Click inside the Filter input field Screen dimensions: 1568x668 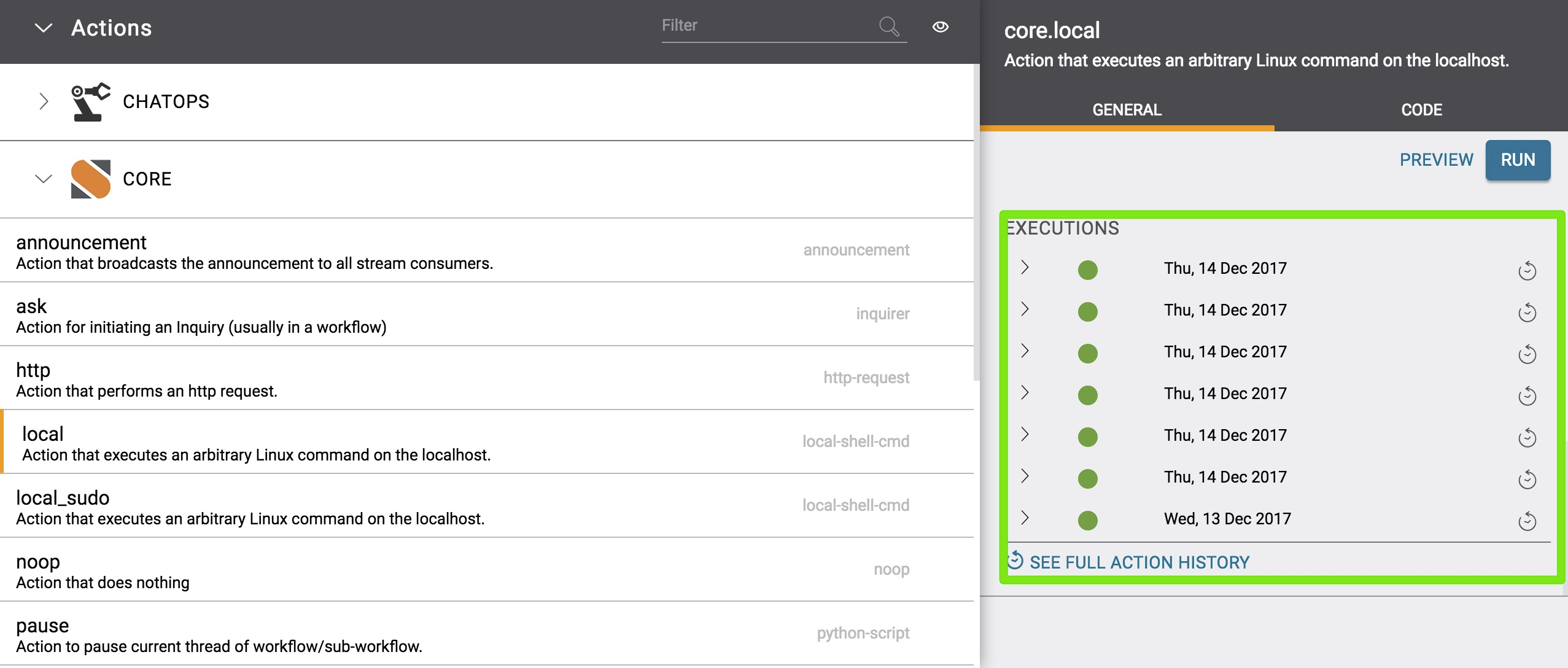tap(767, 26)
